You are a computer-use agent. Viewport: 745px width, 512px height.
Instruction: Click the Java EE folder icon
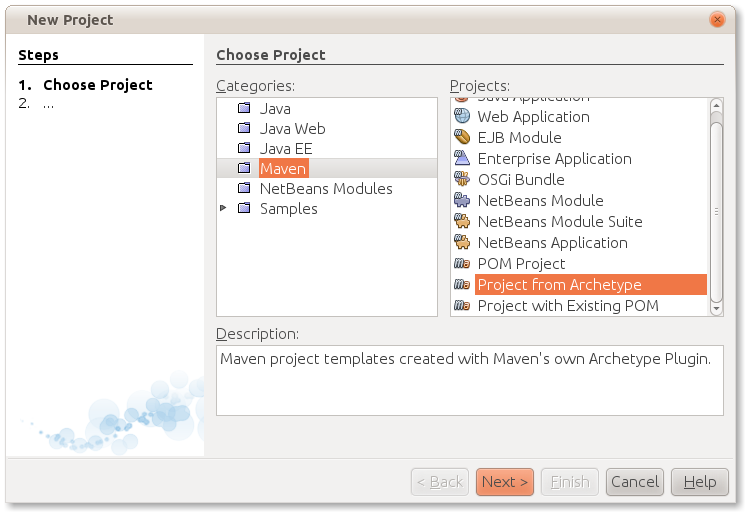[244, 148]
